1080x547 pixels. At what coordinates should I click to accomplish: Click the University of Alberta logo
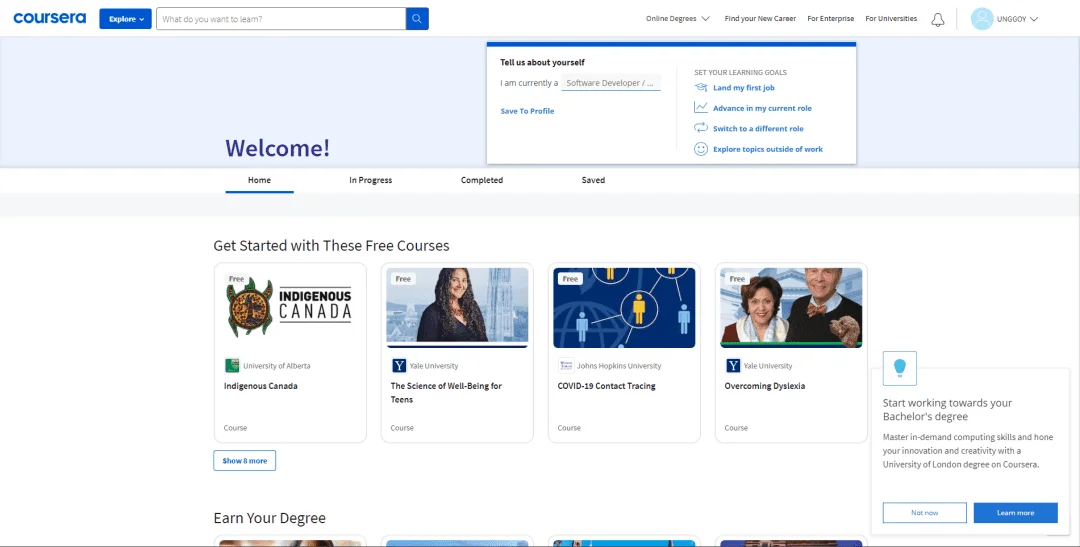[x=232, y=366]
